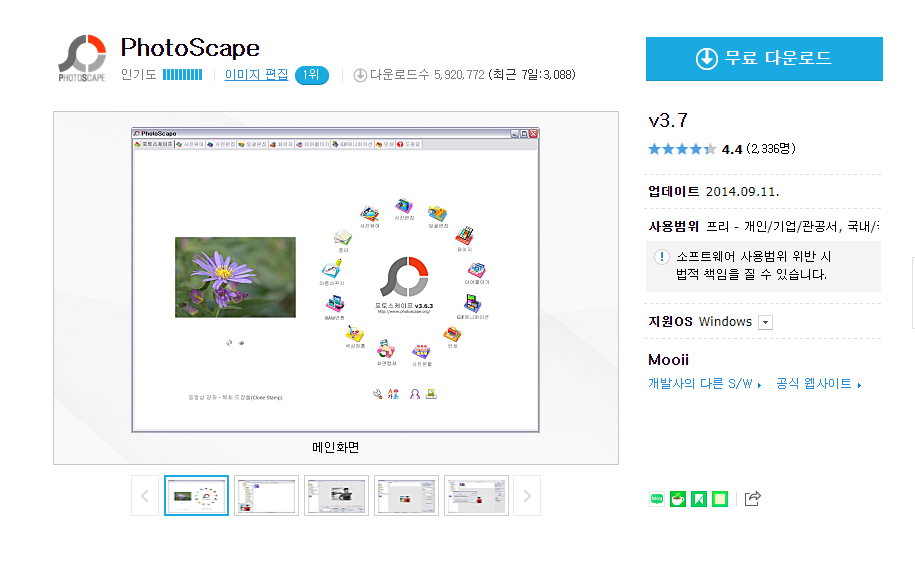Click the blue popularity (인기도) bar
This screenshot has height=568, width=915.
point(182,75)
